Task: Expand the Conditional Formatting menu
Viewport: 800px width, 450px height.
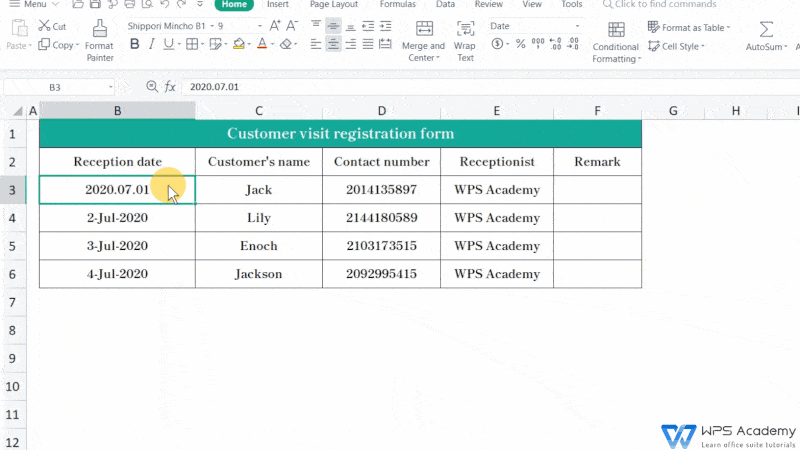Action: click(x=639, y=59)
